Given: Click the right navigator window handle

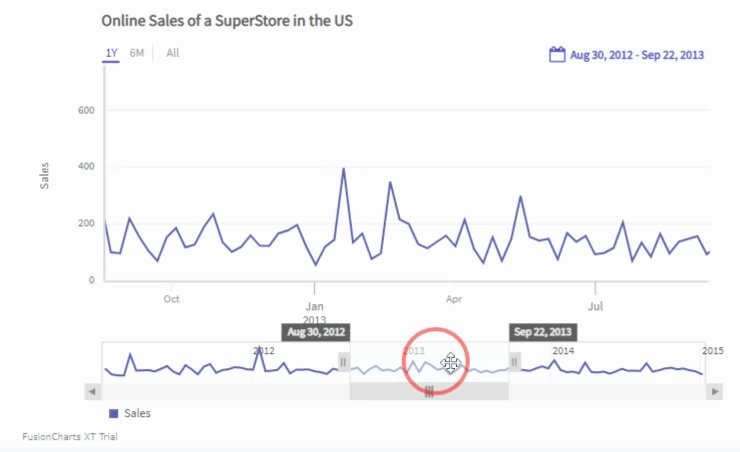Looking at the screenshot, I should pyautogui.click(x=515, y=361).
